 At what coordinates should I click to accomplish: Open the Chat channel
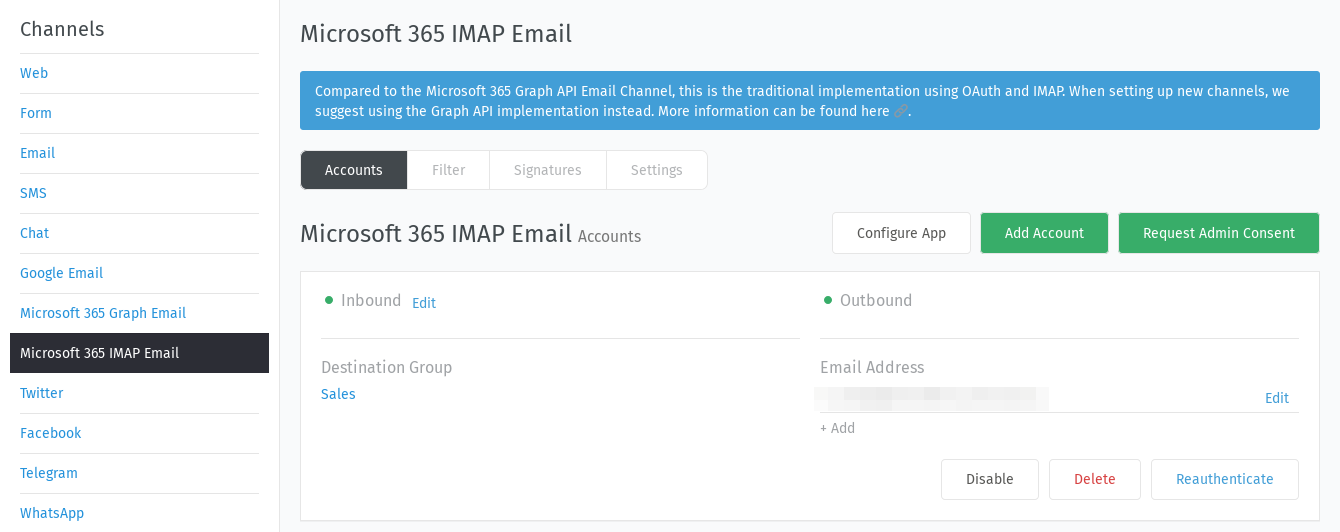tap(35, 233)
